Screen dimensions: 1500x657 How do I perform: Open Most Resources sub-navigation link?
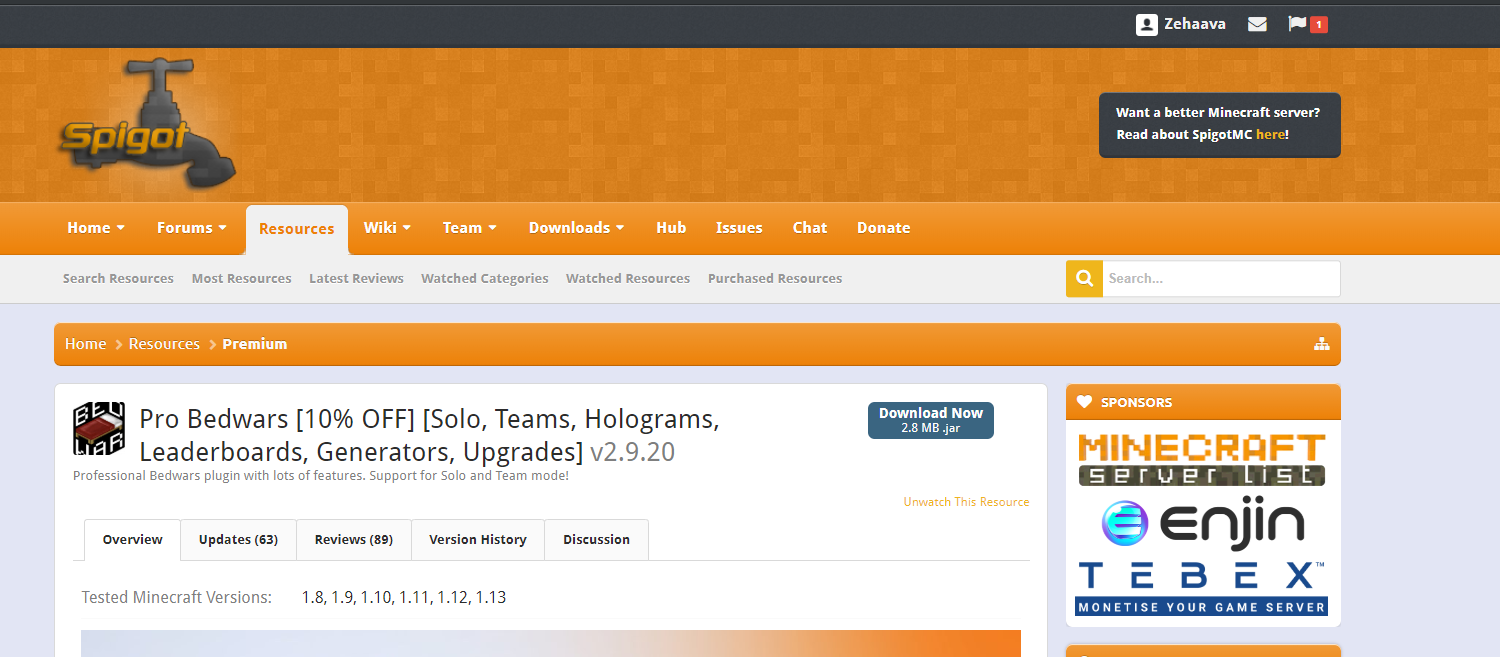tap(242, 279)
